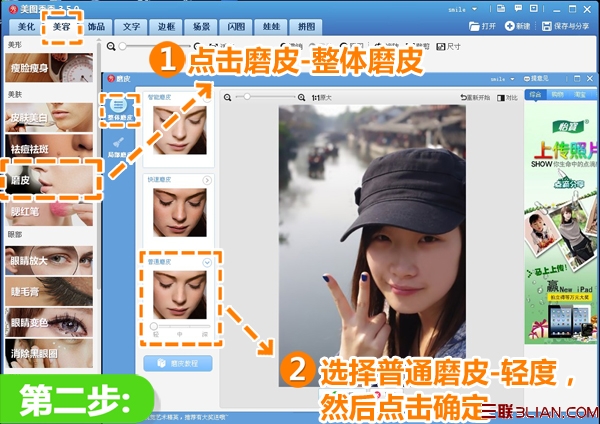
Task: Open the main menu dropdown icon in title bar
Action: [533, 8]
